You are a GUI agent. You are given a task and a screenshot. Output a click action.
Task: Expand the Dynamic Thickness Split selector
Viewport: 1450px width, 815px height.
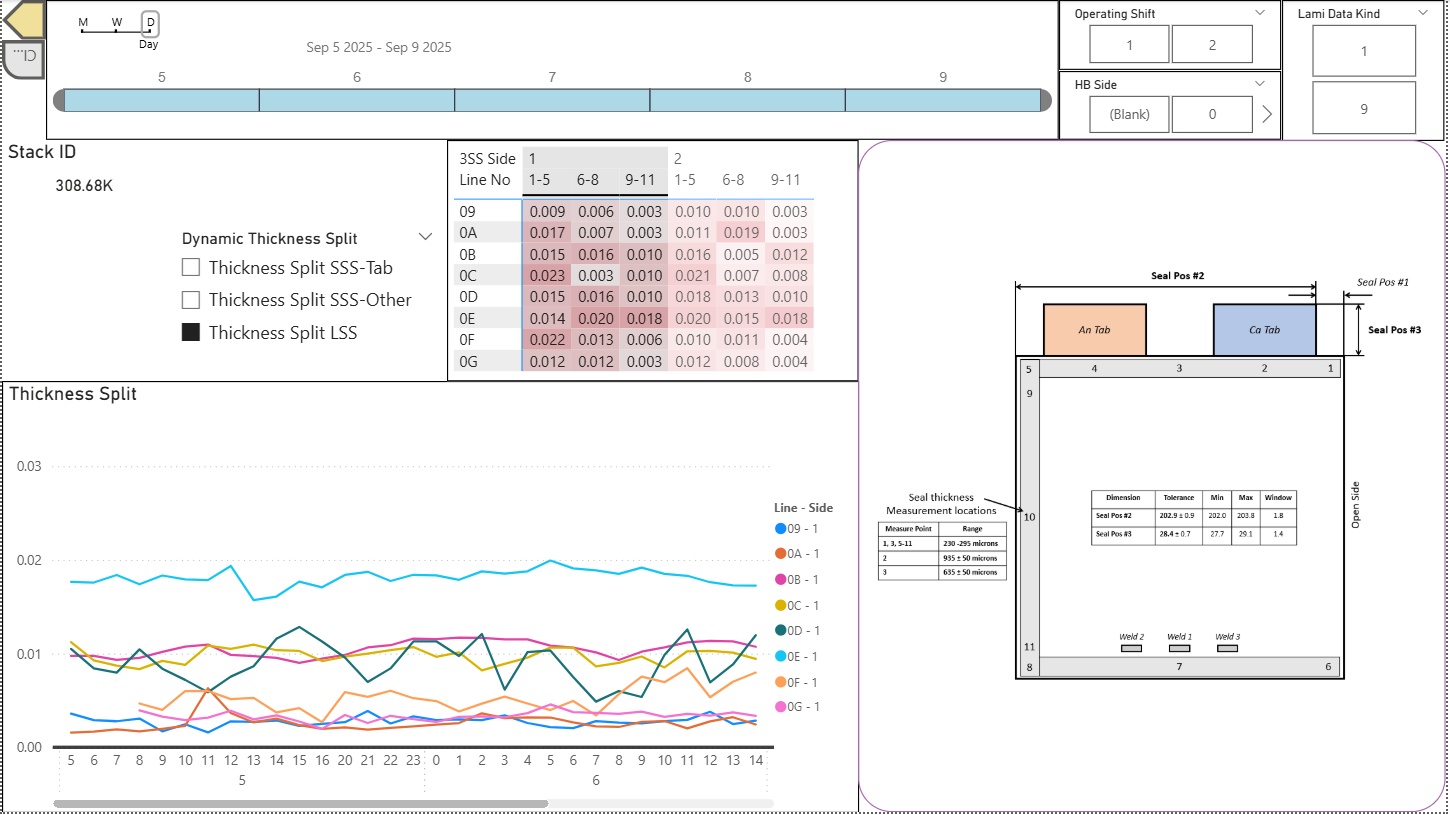point(426,236)
